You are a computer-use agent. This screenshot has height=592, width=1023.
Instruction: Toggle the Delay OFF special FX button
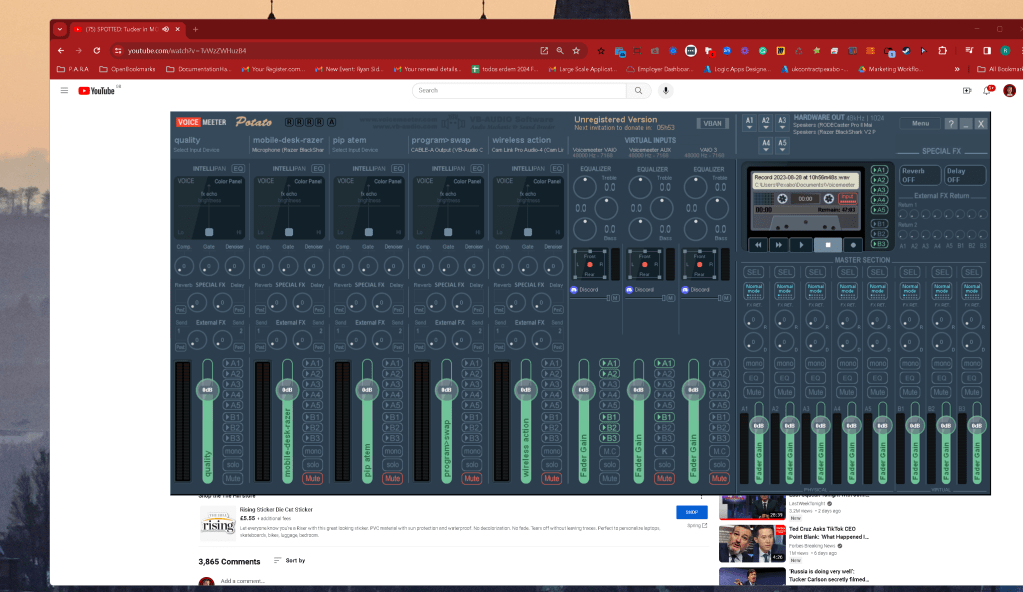click(x=964, y=175)
